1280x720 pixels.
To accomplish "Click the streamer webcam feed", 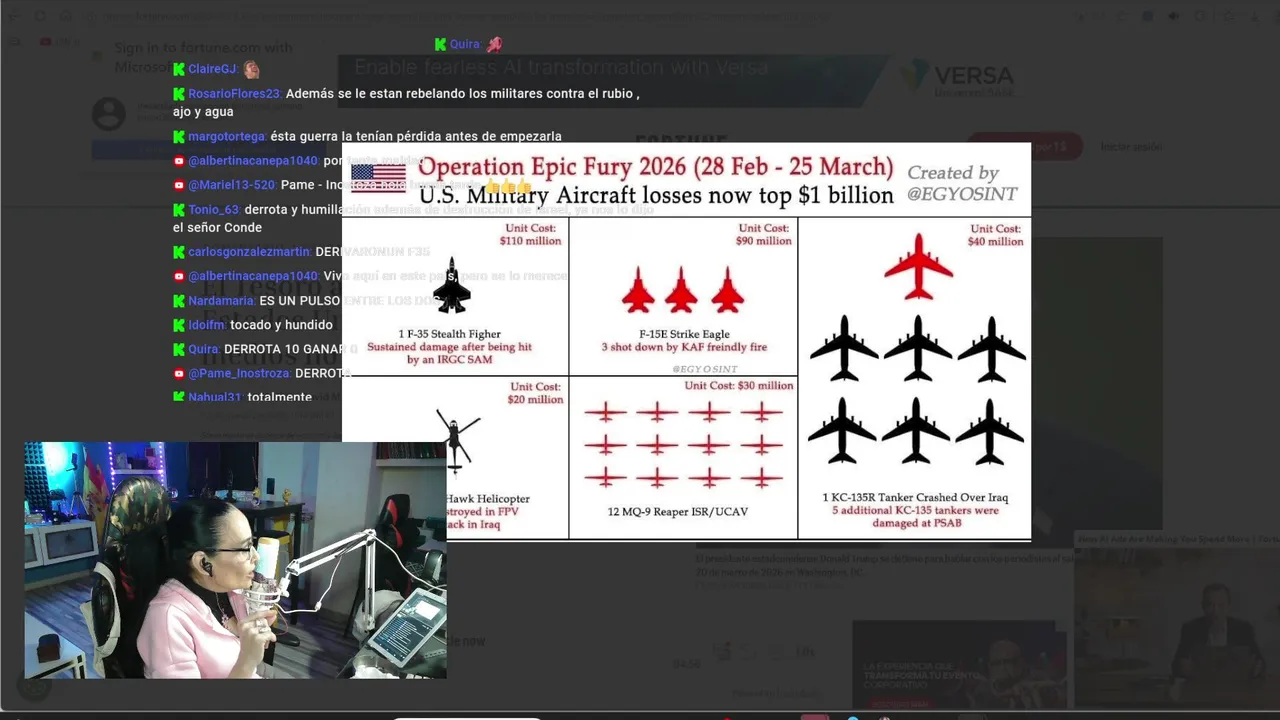I will click(x=235, y=560).
